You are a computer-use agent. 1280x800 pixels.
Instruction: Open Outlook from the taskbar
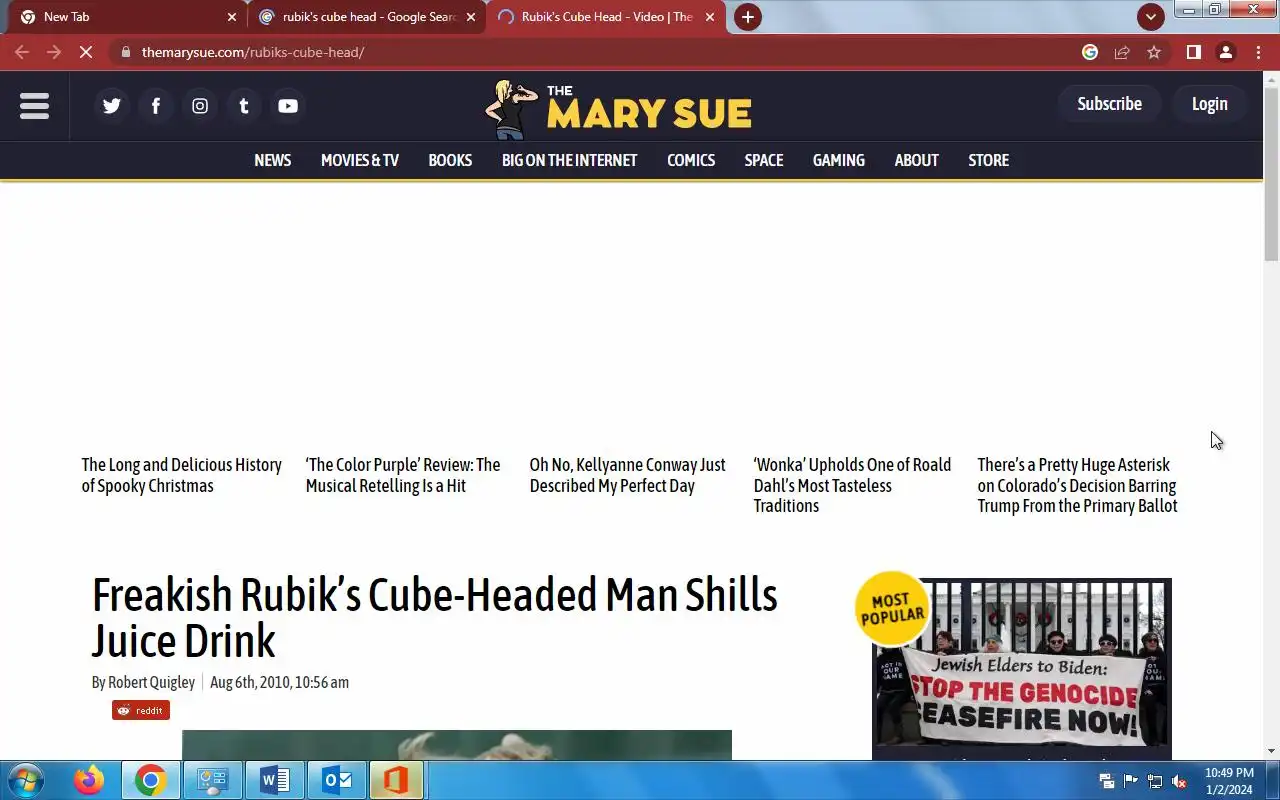(x=337, y=780)
